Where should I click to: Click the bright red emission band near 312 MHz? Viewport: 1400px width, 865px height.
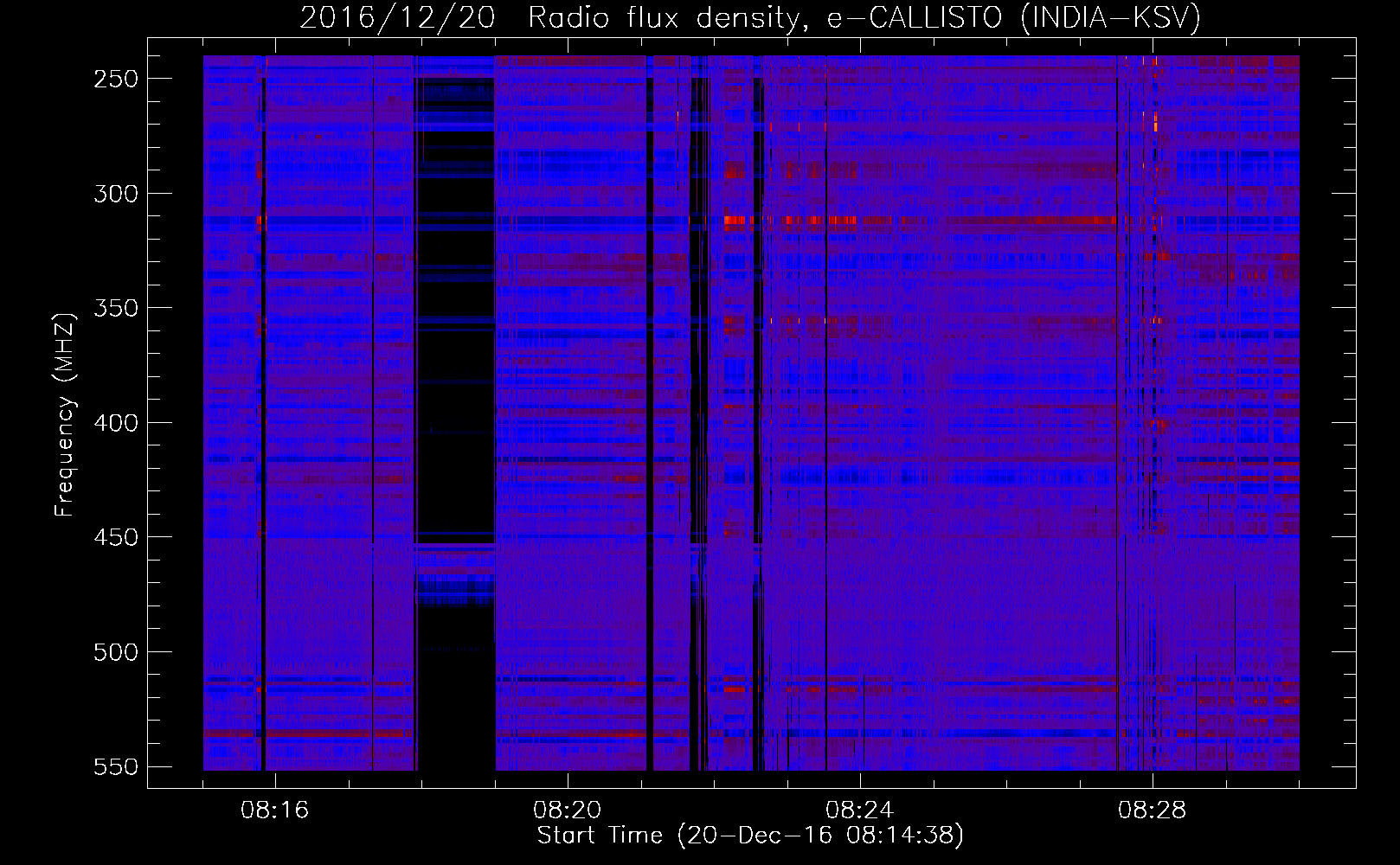pos(792,221)
